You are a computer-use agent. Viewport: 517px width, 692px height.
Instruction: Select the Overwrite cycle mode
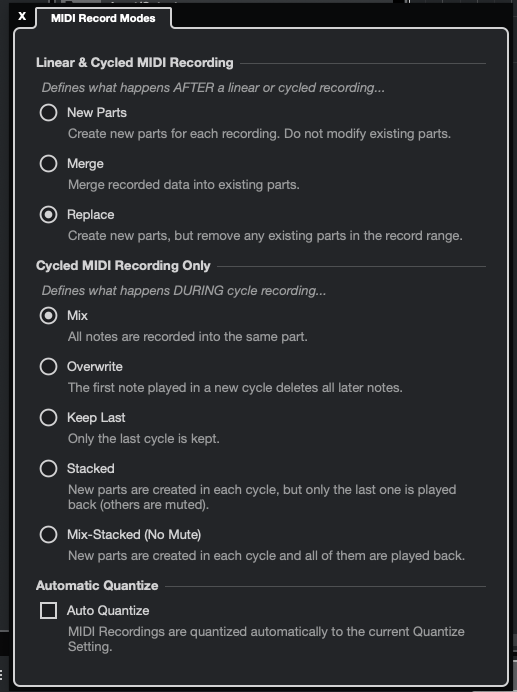point(49,366)
